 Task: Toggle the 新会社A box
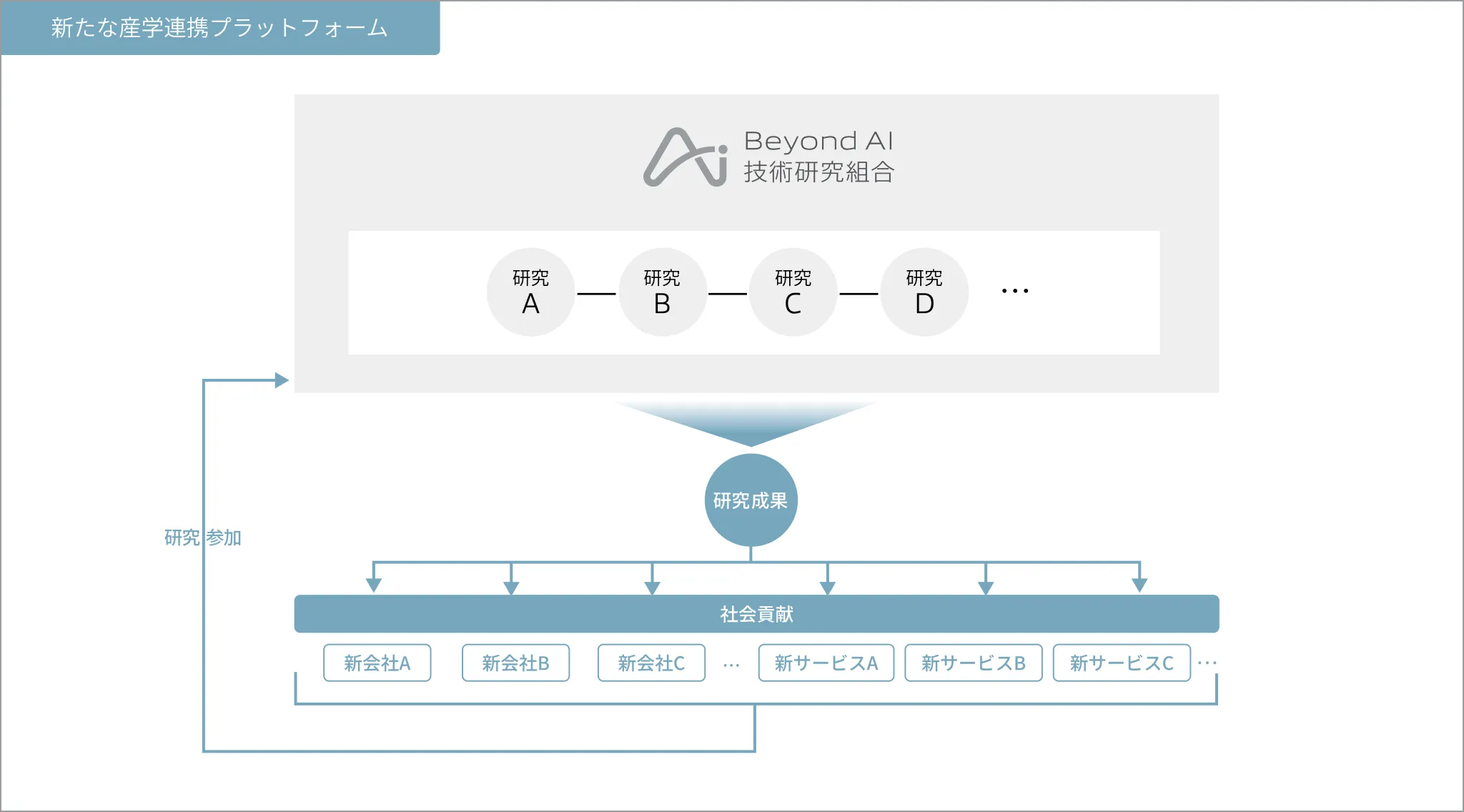coord(377,663)
